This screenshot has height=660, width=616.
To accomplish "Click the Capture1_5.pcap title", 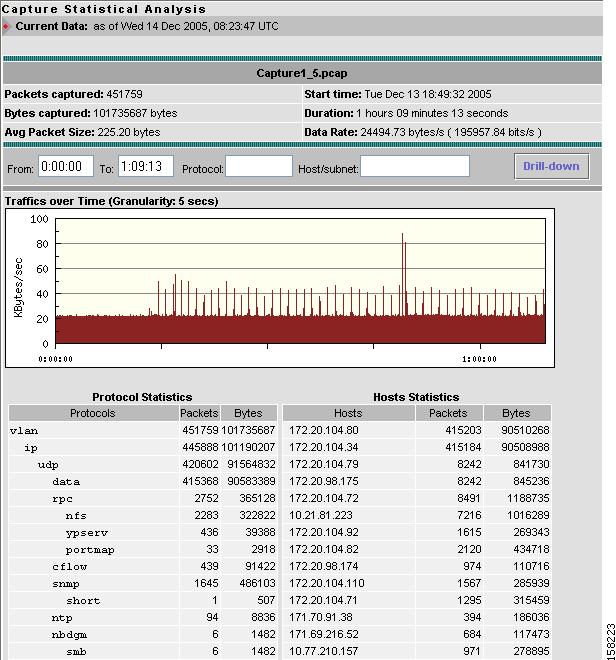I will (302, 73).
